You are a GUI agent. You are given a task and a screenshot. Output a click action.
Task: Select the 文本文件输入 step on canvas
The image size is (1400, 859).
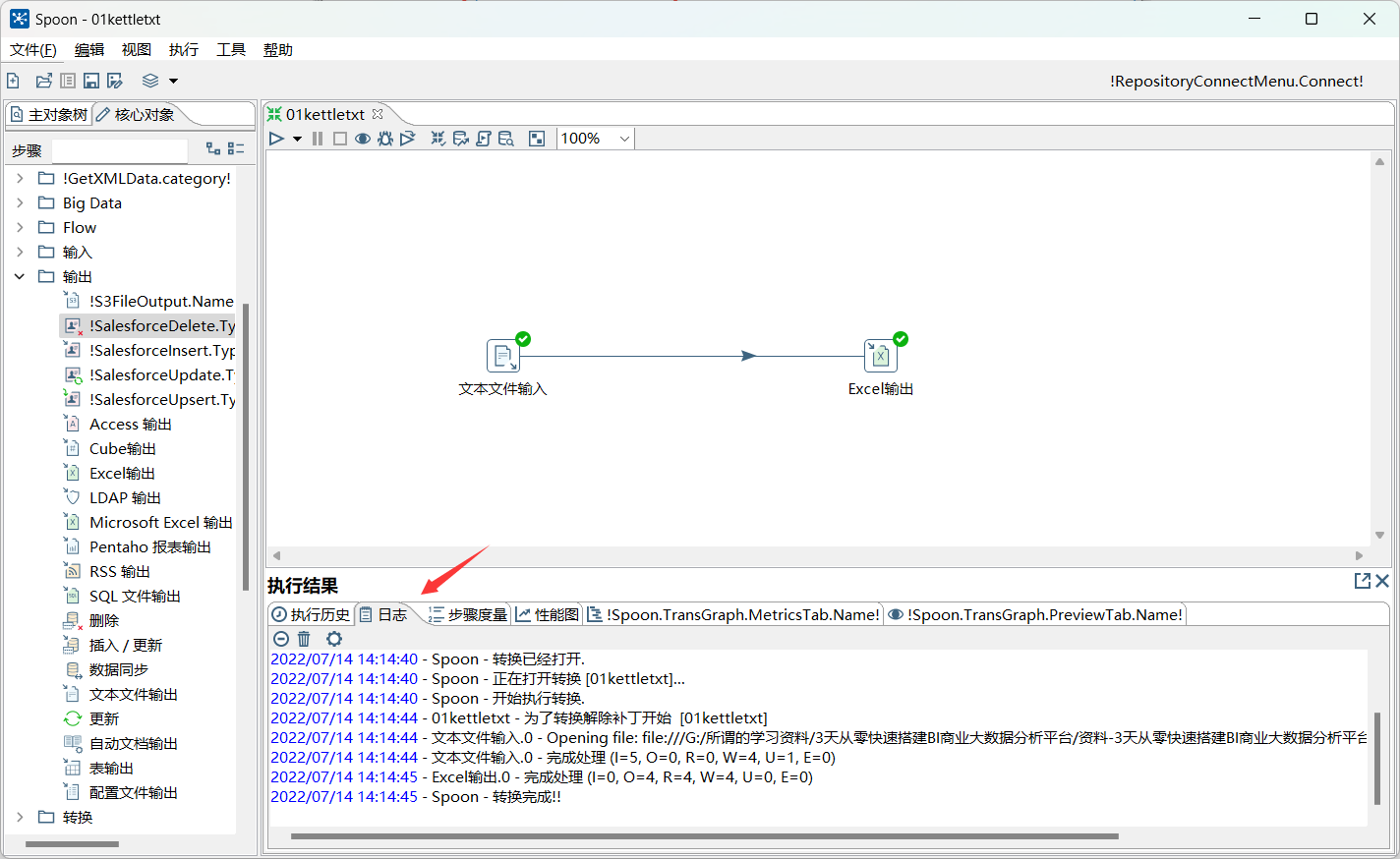[x=502, y=356]
